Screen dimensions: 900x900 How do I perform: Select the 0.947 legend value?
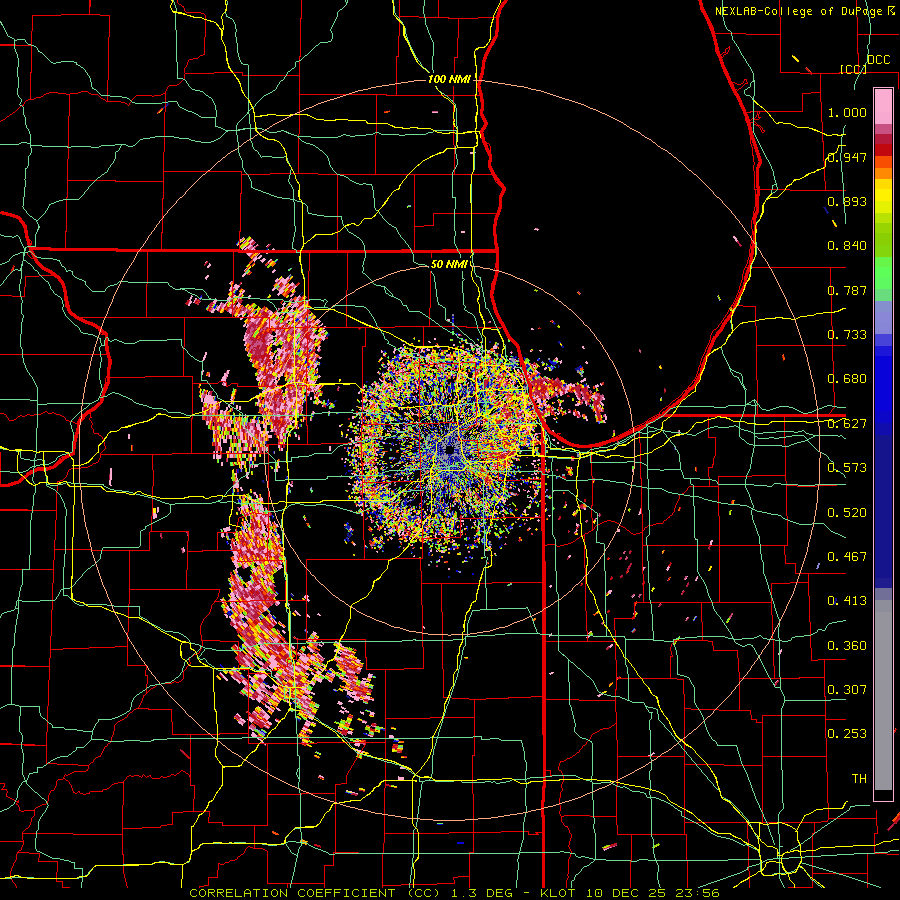pos(847,157)
